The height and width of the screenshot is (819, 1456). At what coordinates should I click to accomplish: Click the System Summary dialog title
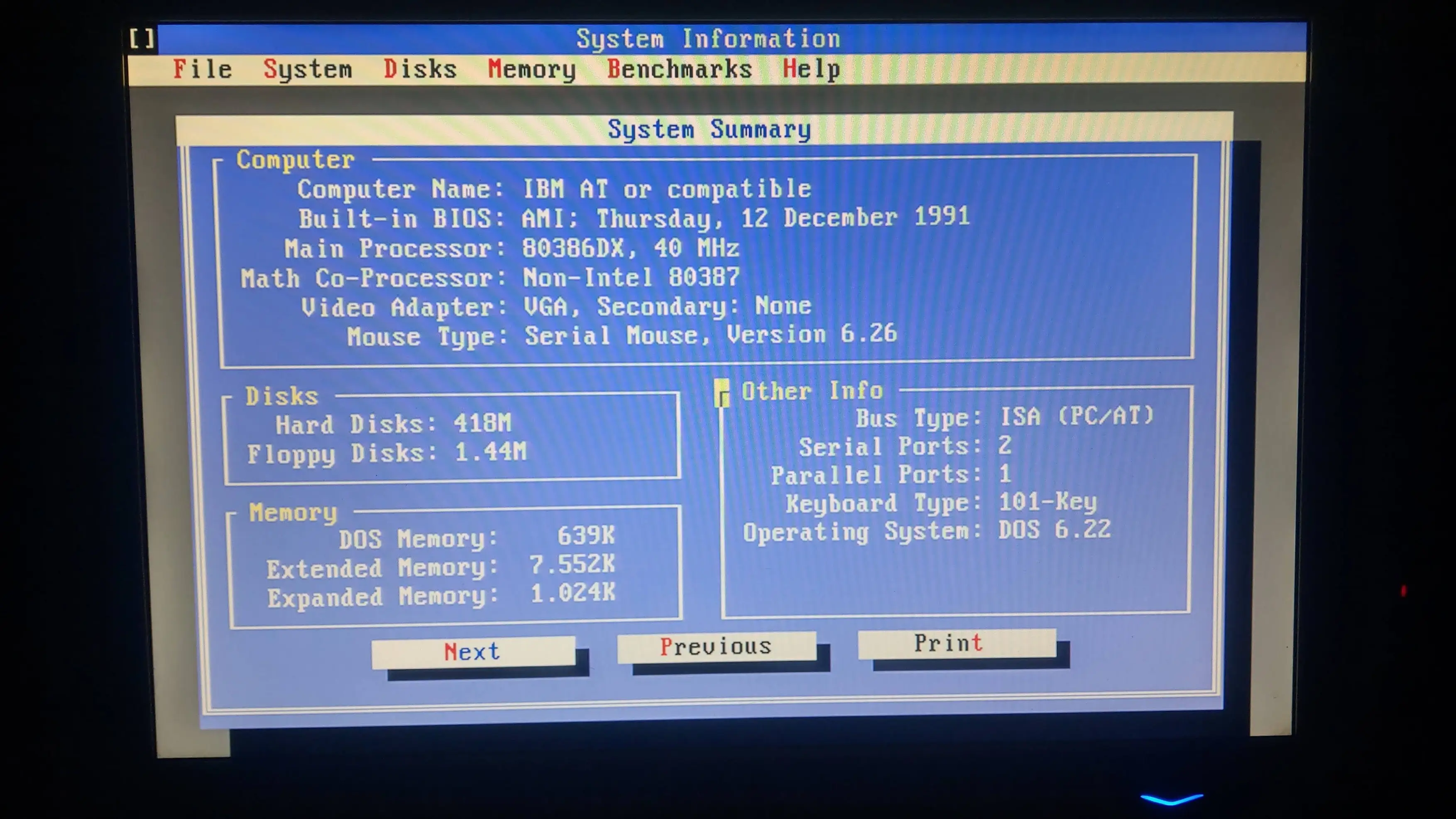pos(709,129)
